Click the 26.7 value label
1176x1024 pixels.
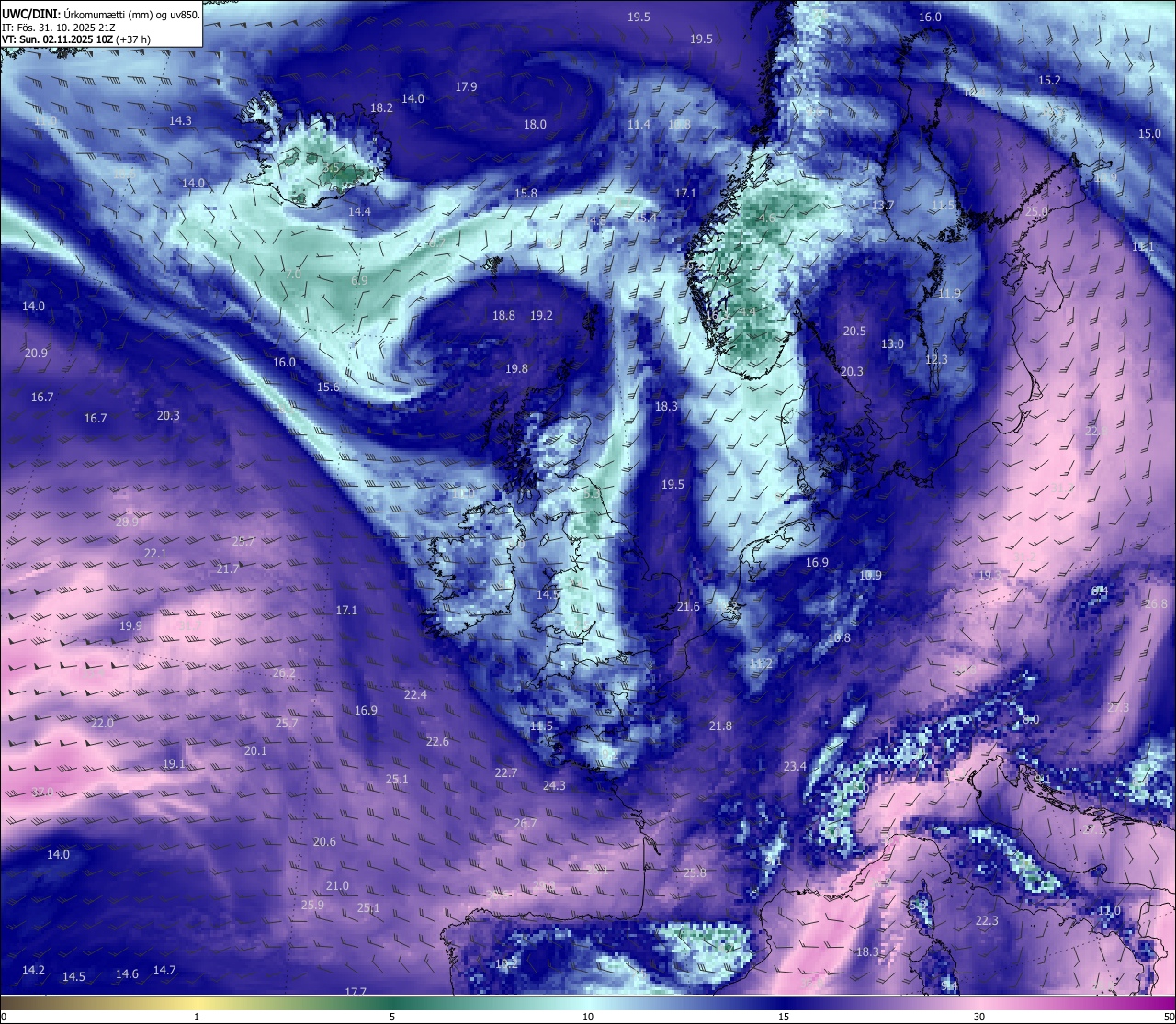pyautogui.click(x=525, y=824)
